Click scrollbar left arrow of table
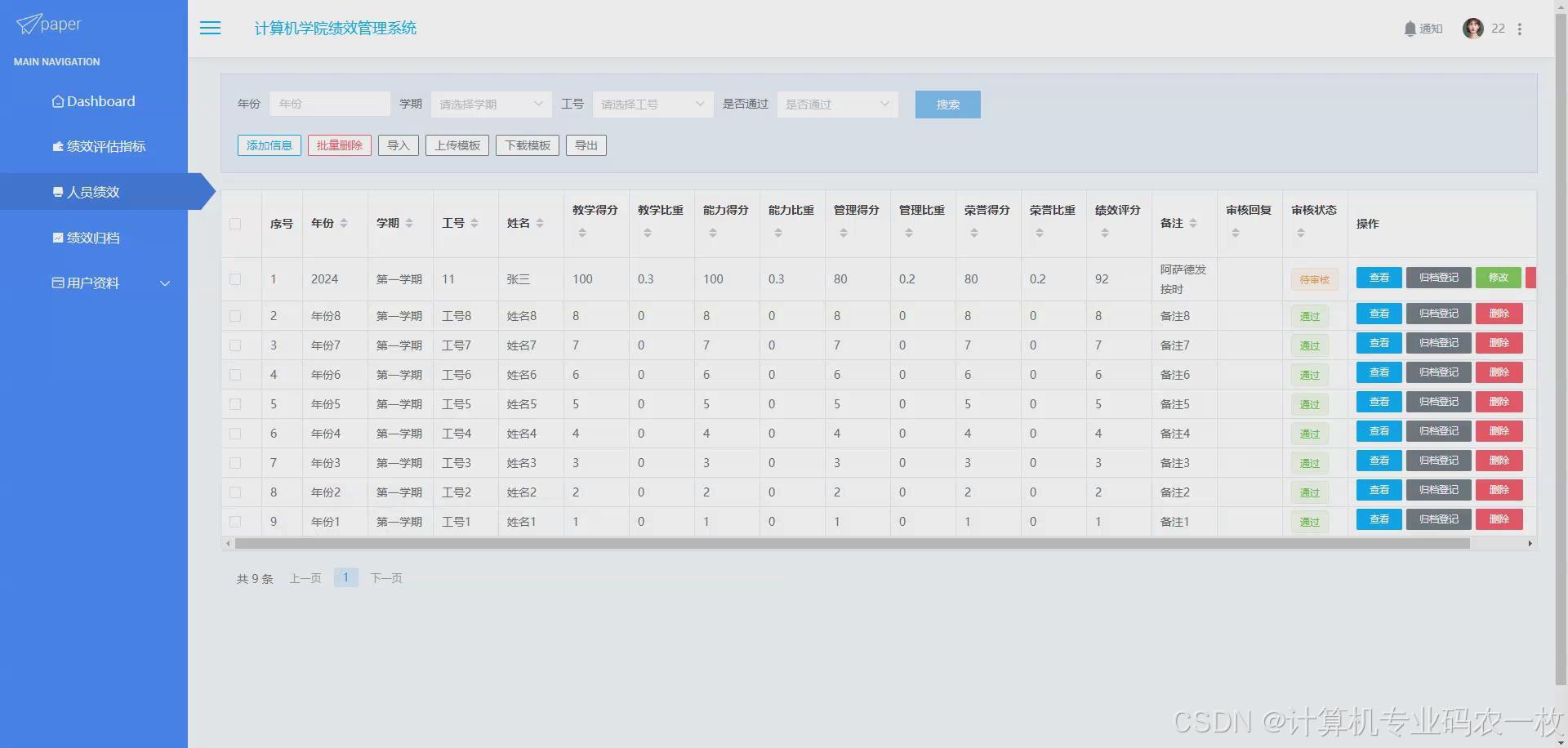Image resolution: width=1568 pixels, height=748 pixels. 228,543
